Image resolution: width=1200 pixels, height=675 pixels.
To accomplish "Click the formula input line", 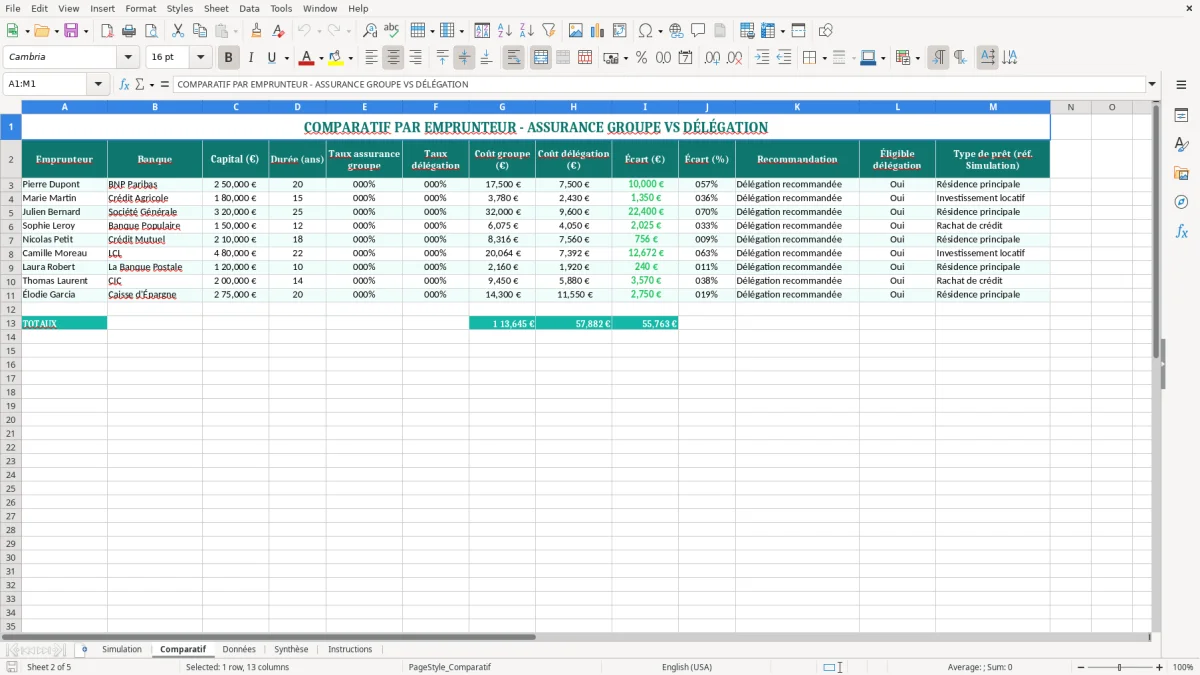I will [659, 84].
